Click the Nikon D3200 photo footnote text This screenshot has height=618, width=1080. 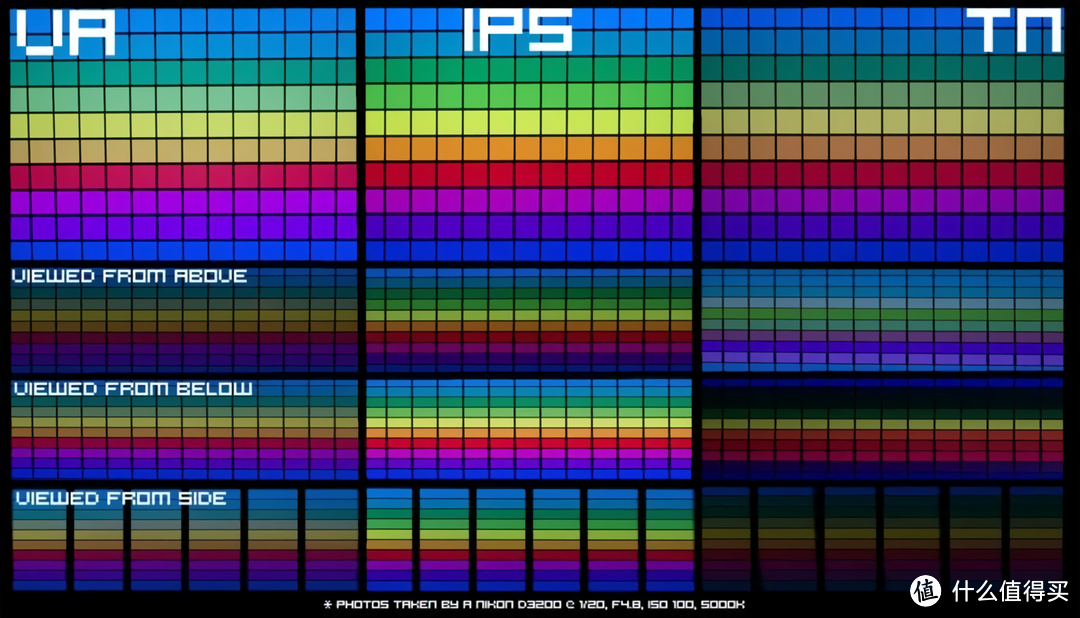coord(534,604)
